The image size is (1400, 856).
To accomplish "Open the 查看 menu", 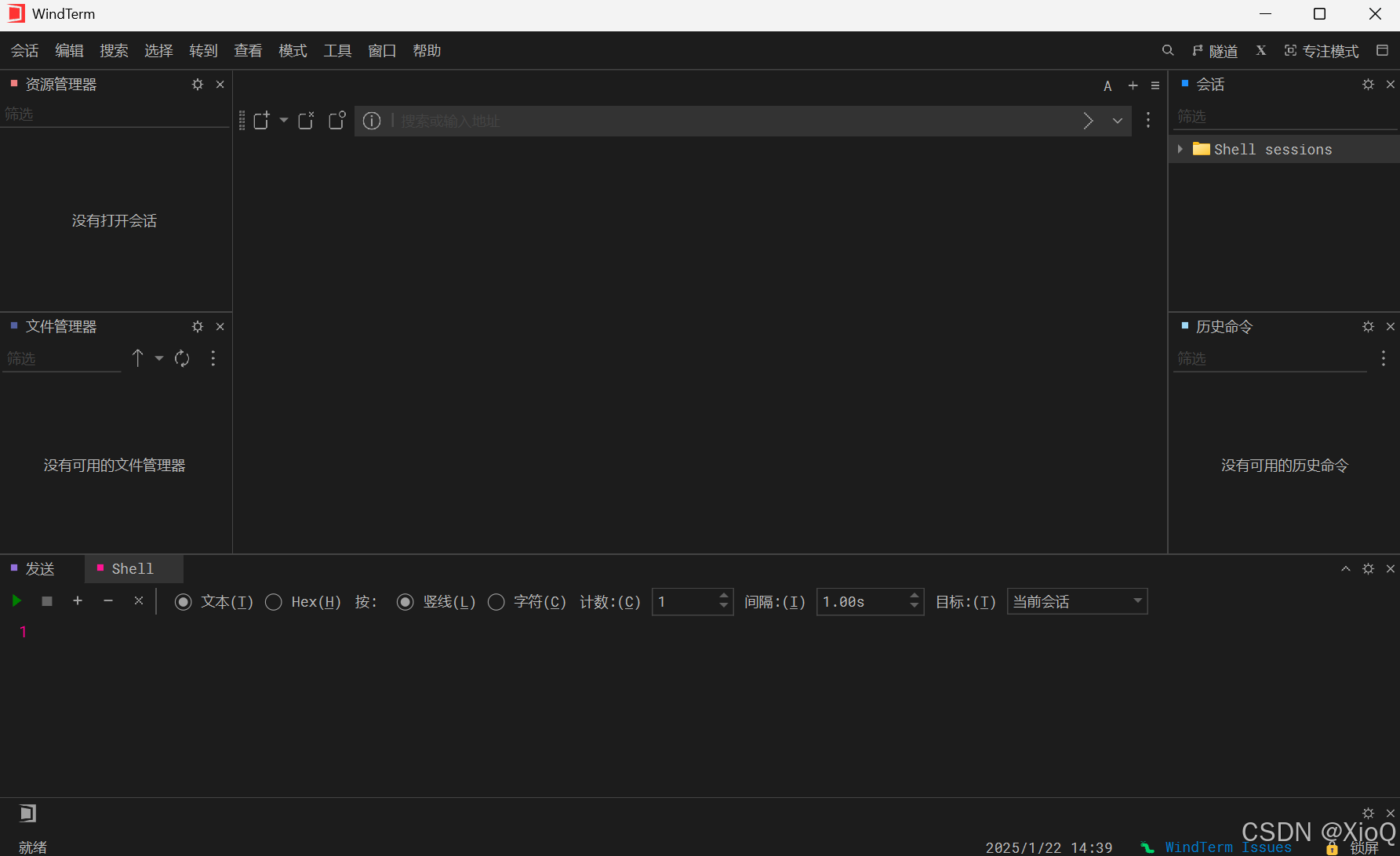I will point(248,51).
